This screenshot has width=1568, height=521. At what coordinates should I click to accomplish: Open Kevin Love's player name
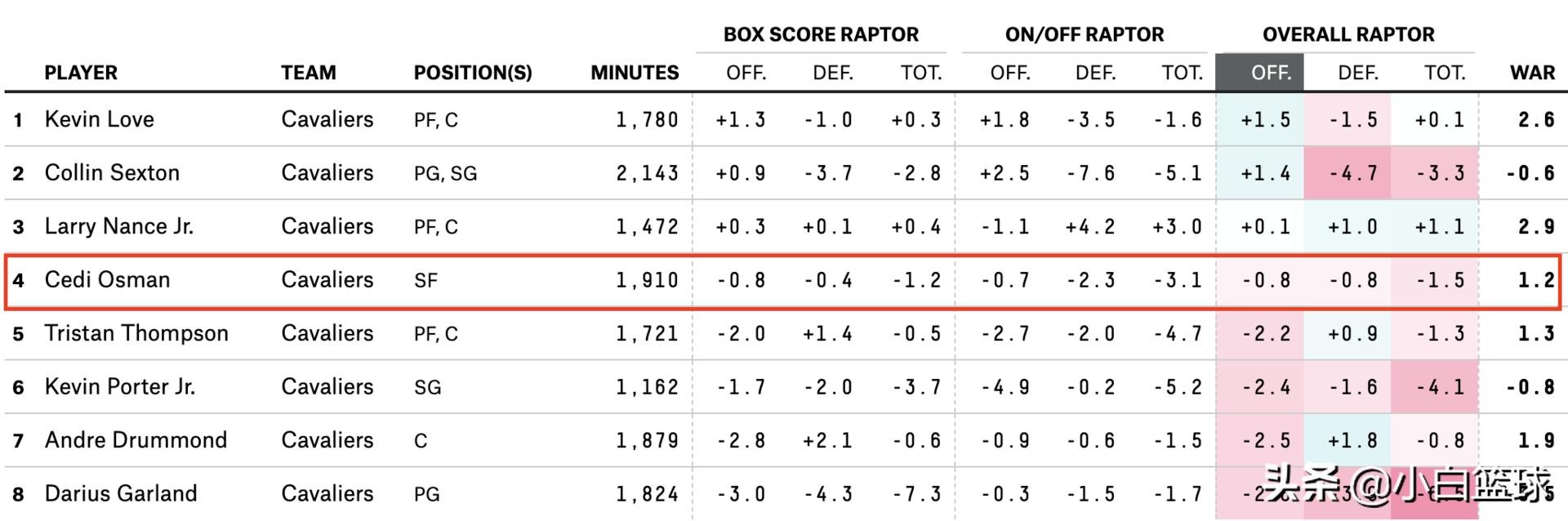pos(99,119)
